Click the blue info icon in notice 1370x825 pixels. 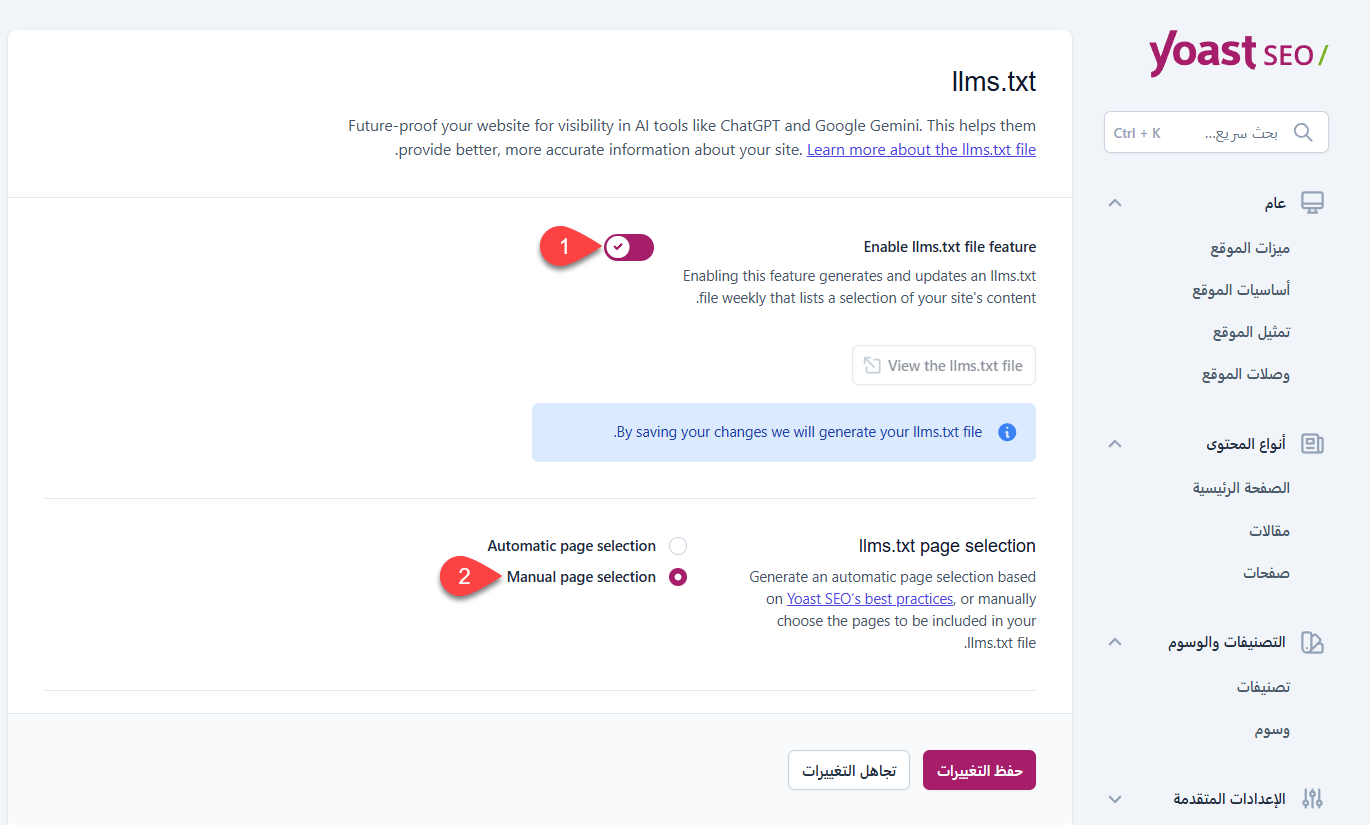click(x=1007, y=433)
